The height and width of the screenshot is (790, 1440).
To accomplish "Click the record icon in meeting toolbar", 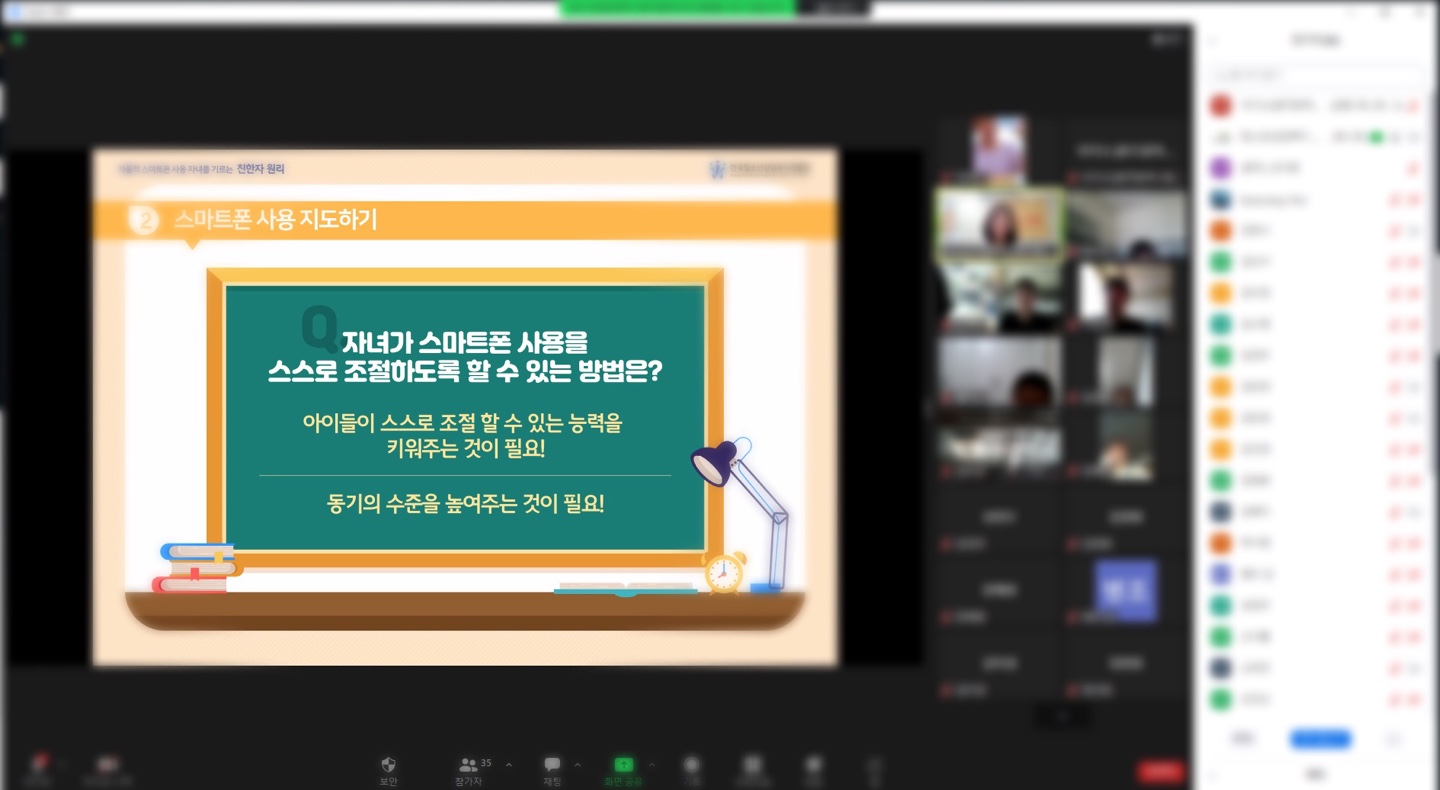I will click(x=691, y=765).
